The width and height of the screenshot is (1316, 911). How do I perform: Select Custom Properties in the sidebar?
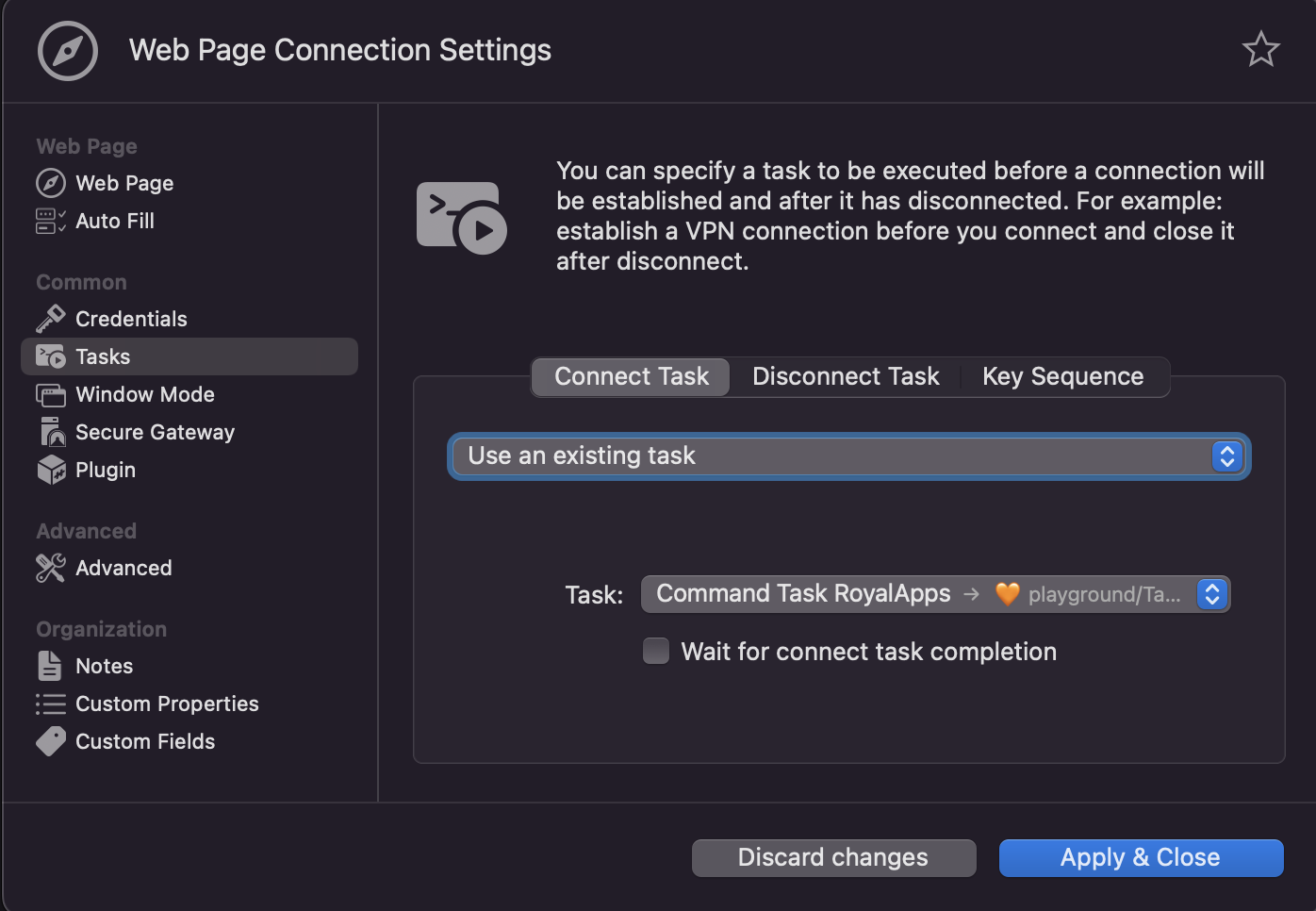pos(167,704)
